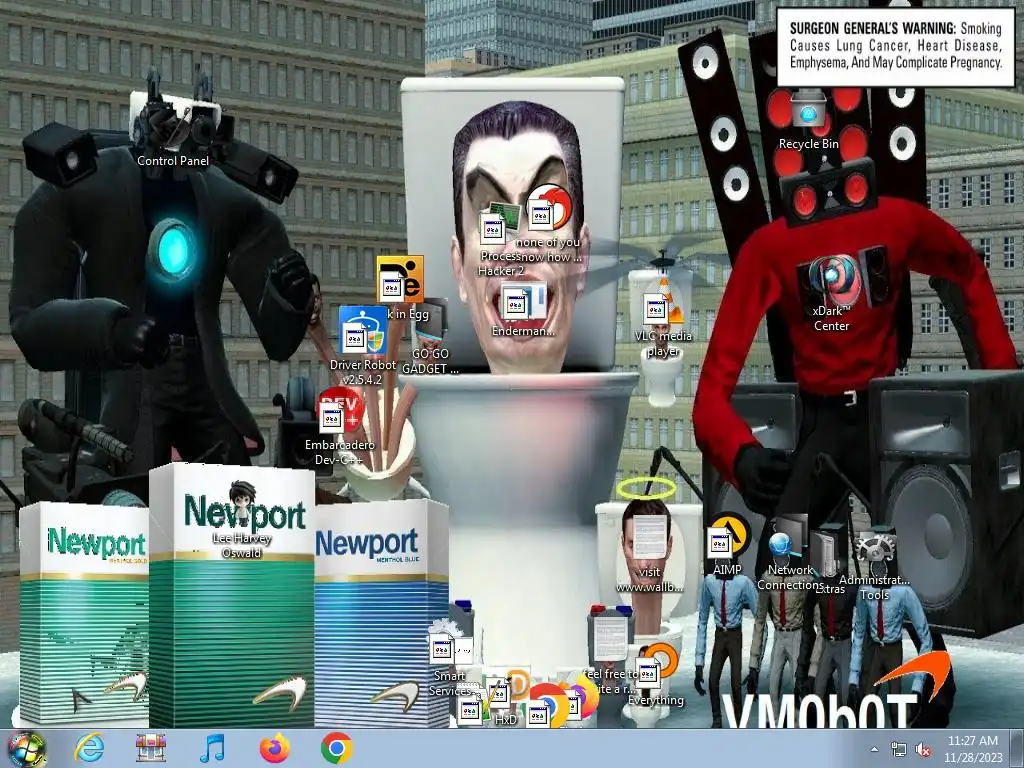Show hidden system tray icons arrow
Viewport: 1024px width, 768px height.
pos(874,749)
